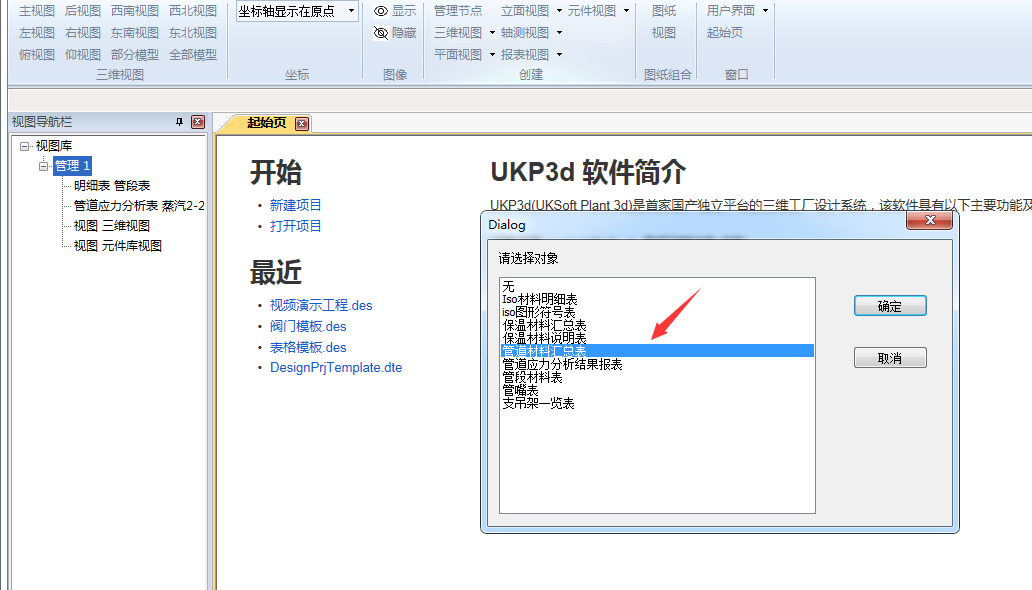Screen dimensions: 1032x590
Task: Choose Iso材料明细表 from the object list
Action: point(540,300)
